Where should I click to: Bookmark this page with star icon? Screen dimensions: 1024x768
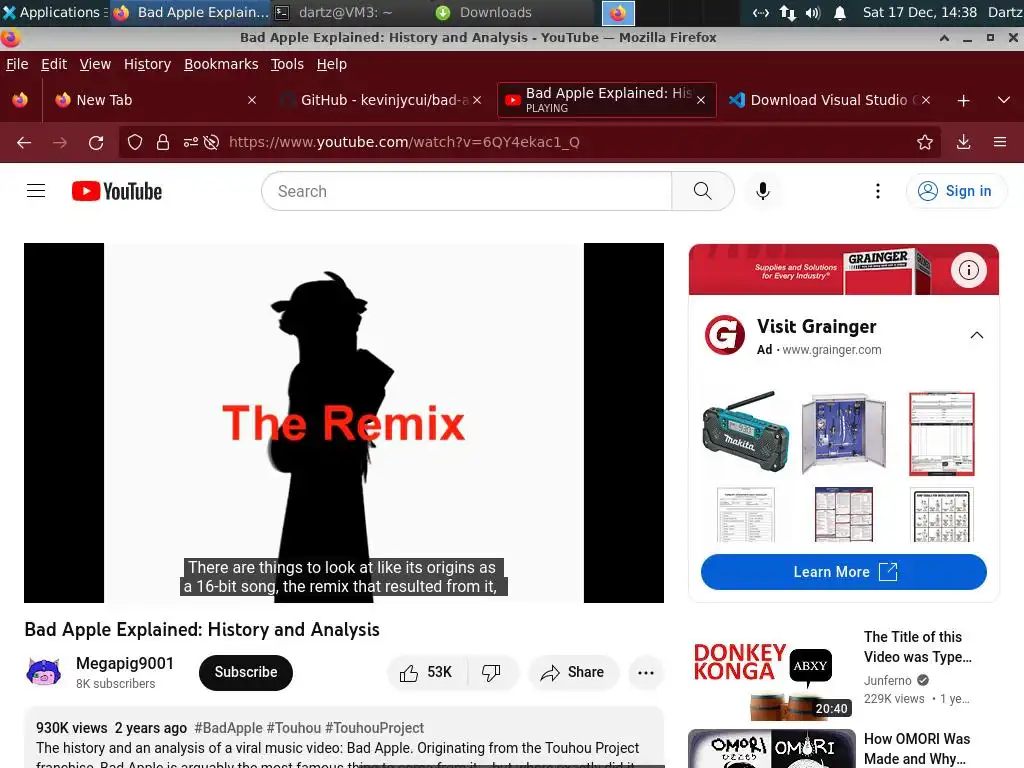924,142
